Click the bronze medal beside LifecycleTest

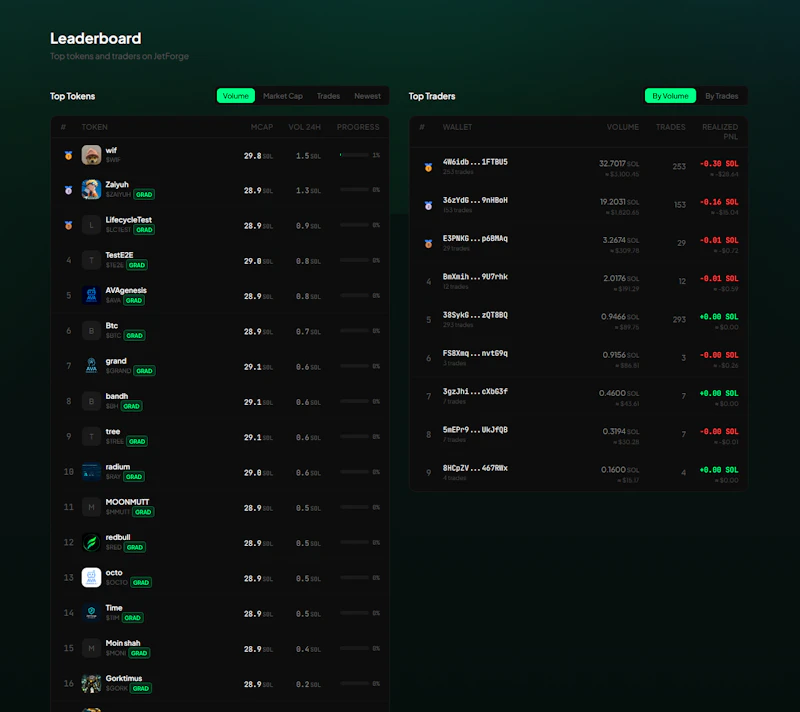tap(68, 225)
